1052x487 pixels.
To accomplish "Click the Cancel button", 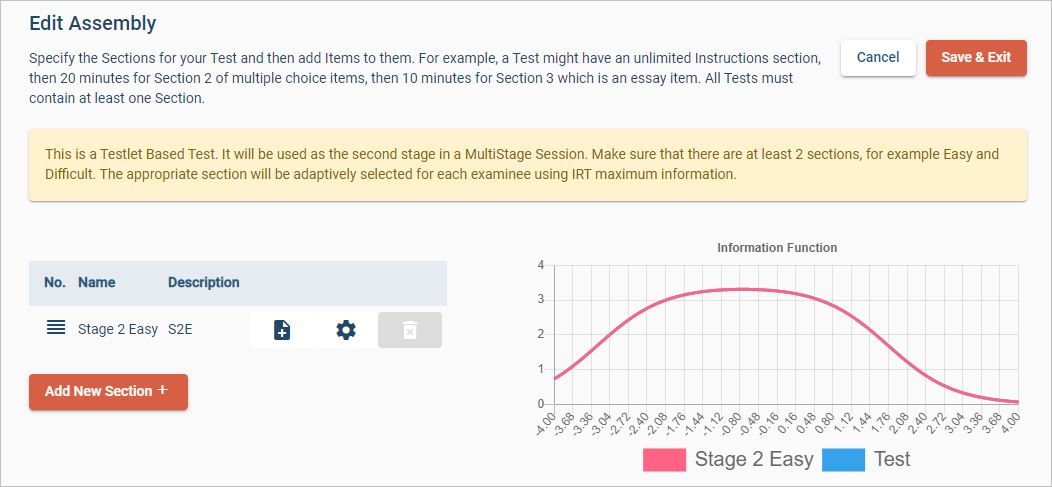I will coord(878,57).
